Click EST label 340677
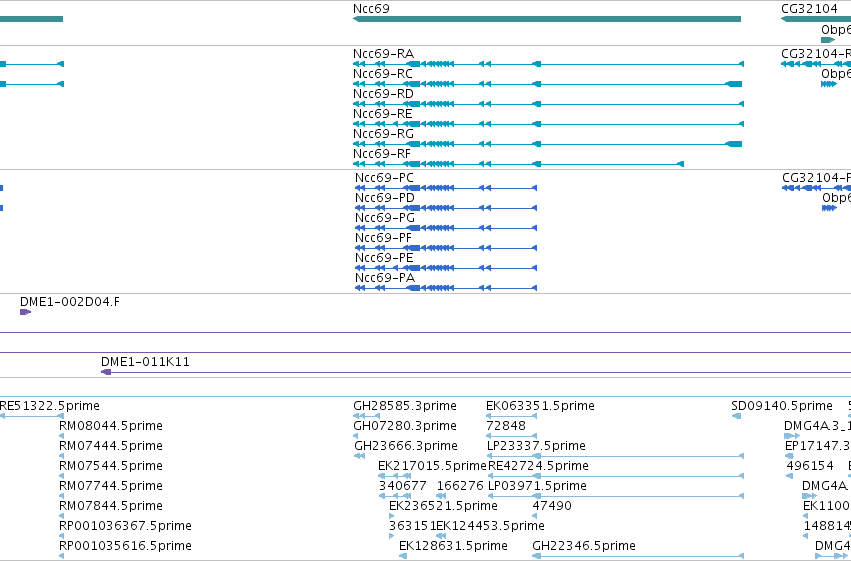 (403, 487)
